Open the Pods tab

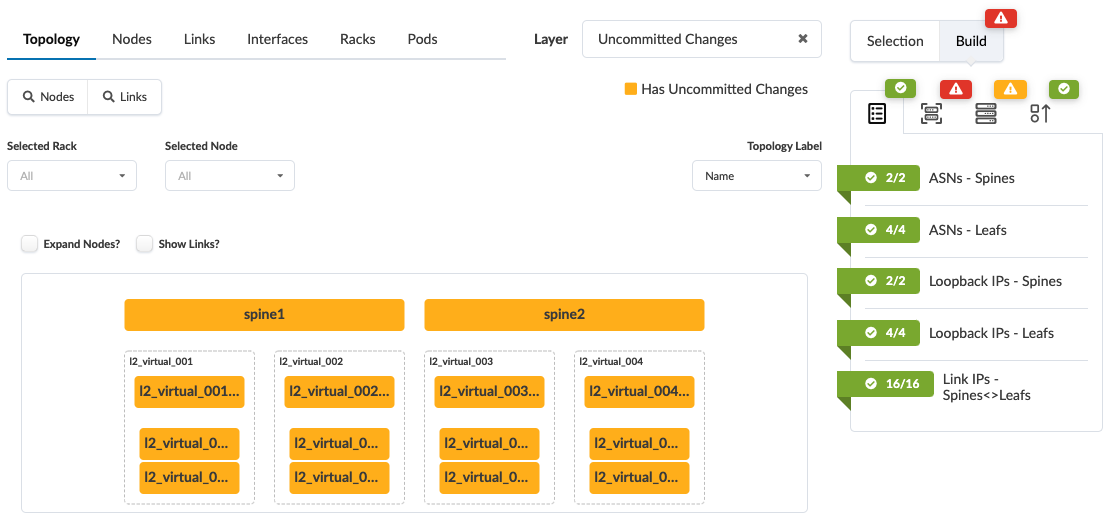[422, 39]
